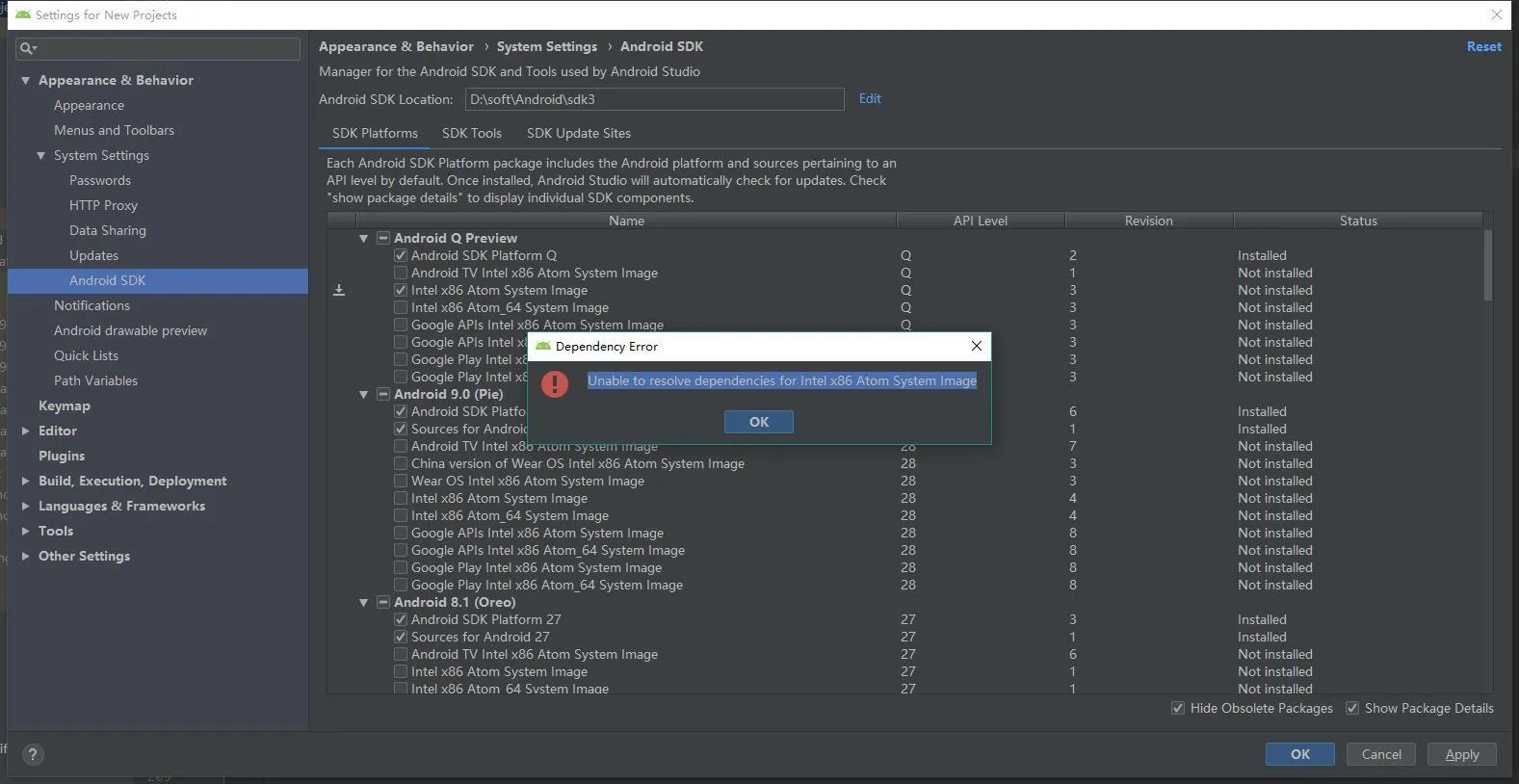Screen dimensions: 1519x784
Task: Click the Reset link
Action: 1483,46
